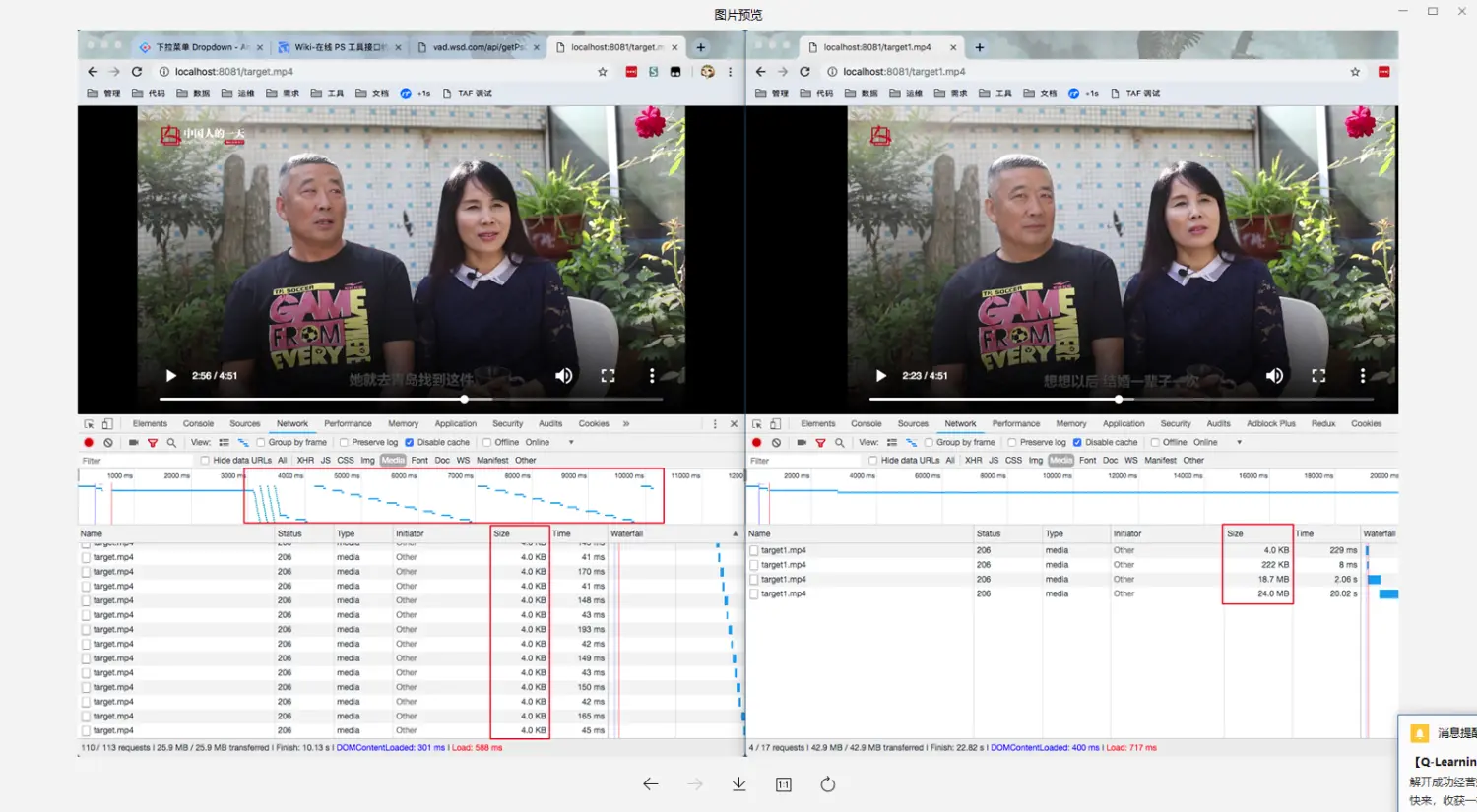The width and height of the screenshot is (1477, 812).
Task: Search network requests in left DevTools
Action: [171, 443]
